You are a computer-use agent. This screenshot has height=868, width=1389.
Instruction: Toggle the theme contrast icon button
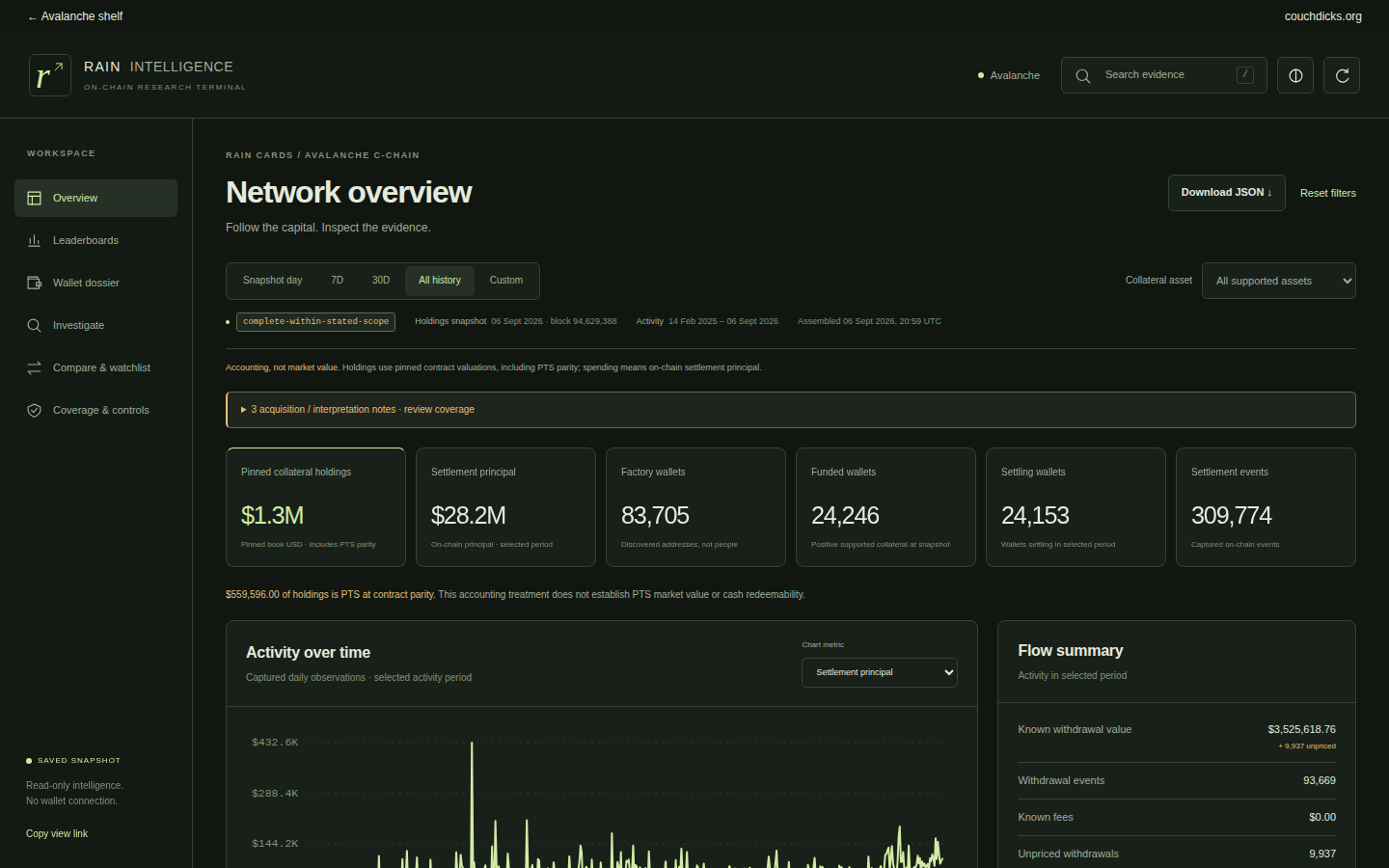[x=1295, y=75]
